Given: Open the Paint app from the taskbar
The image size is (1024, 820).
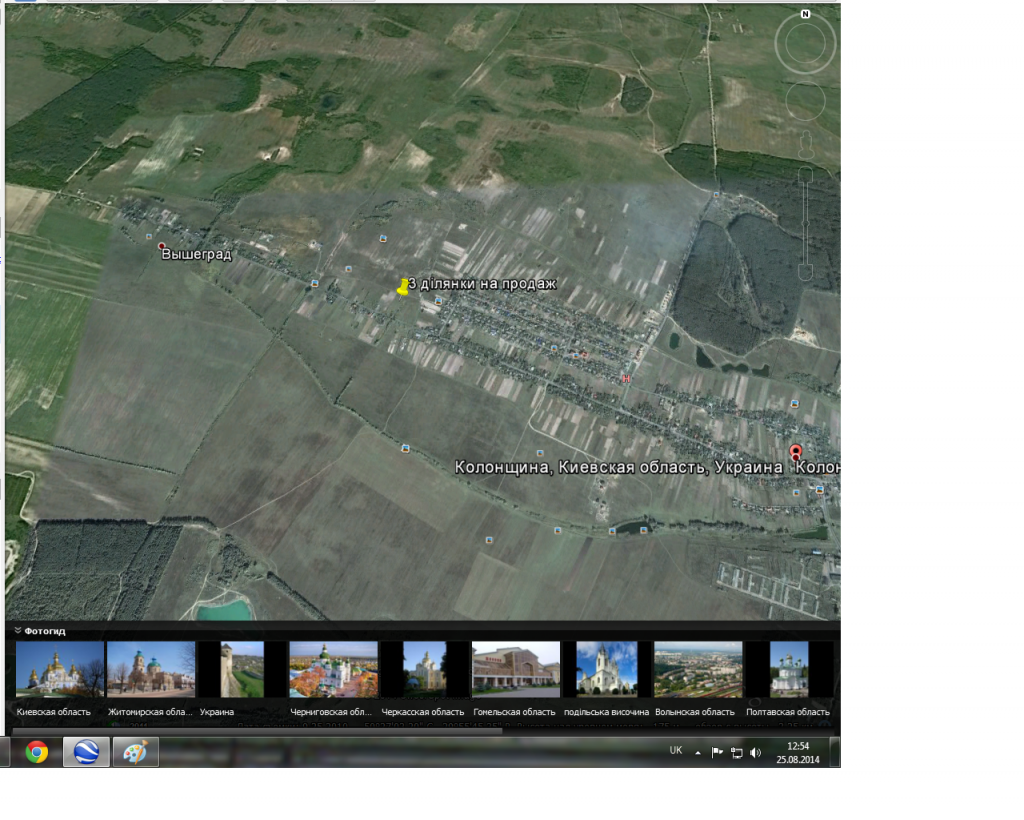Looking at the screenshot, I should tap(134, 752).
